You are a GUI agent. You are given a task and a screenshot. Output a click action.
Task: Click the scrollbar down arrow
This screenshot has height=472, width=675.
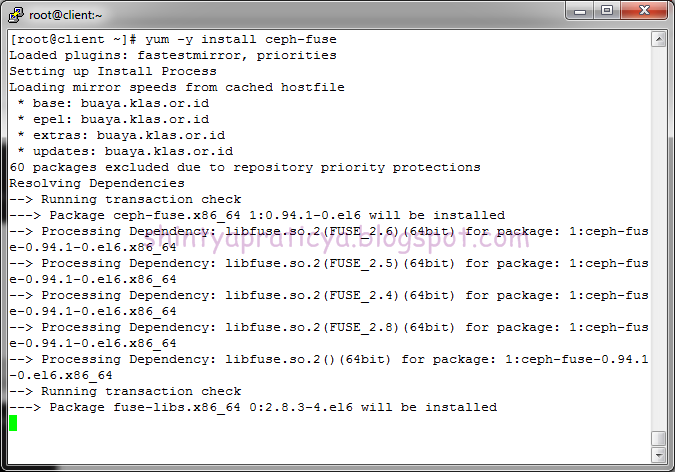coord(659,455)
